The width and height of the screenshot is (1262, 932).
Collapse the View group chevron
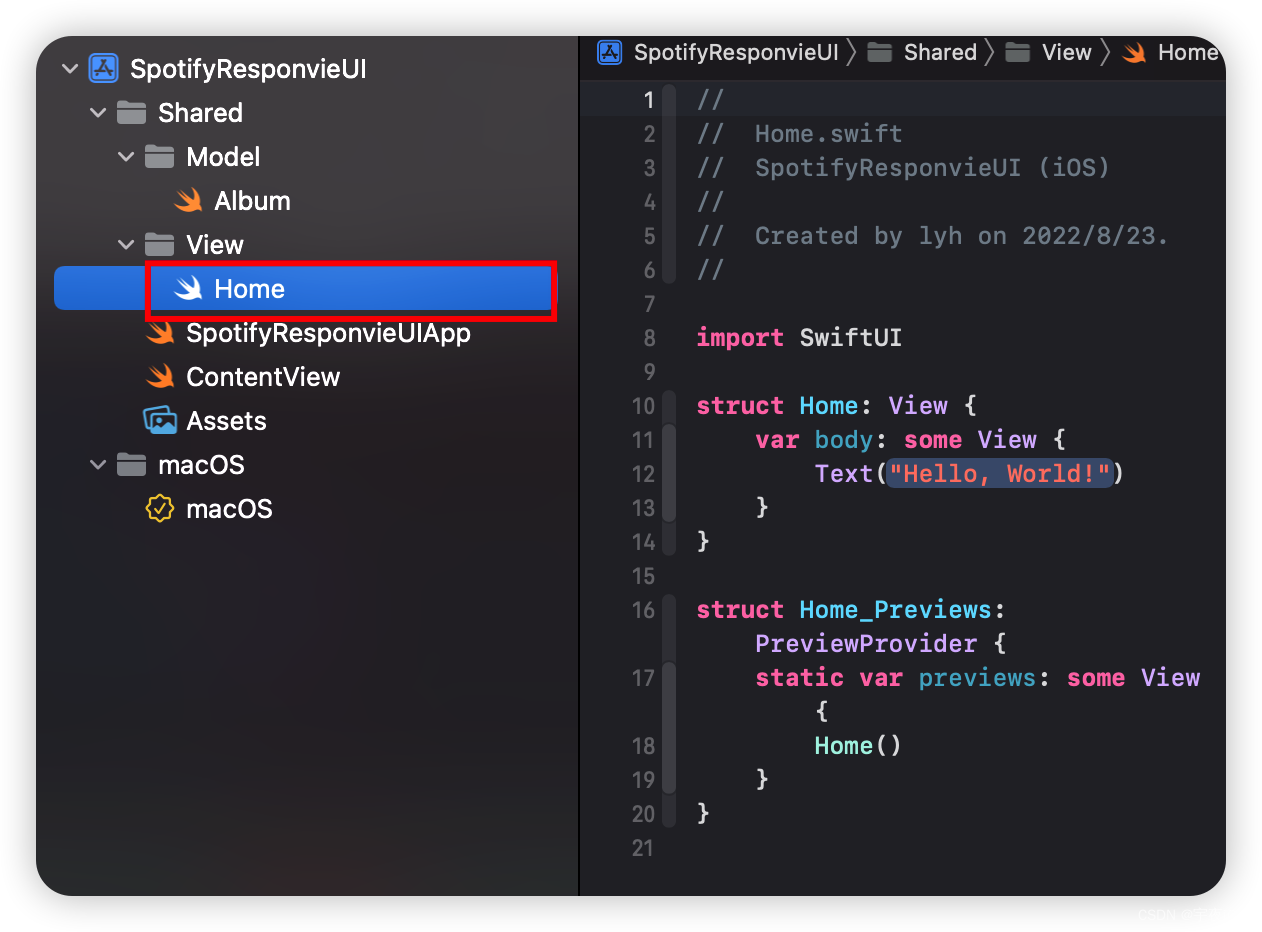pyautogui.click(x=126, y=245)
